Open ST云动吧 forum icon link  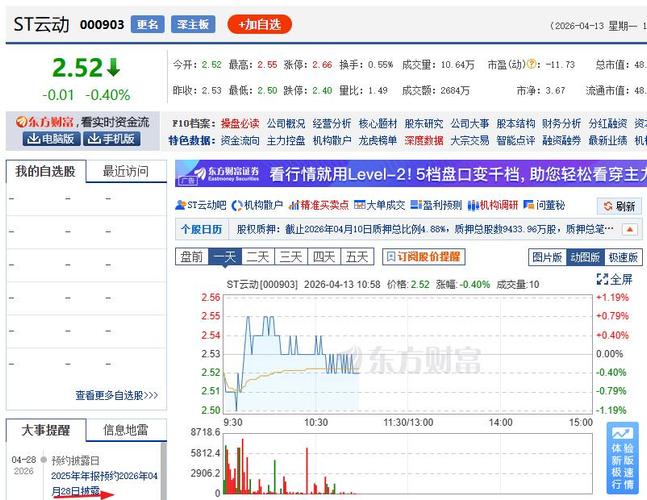(x=201, y=205)
